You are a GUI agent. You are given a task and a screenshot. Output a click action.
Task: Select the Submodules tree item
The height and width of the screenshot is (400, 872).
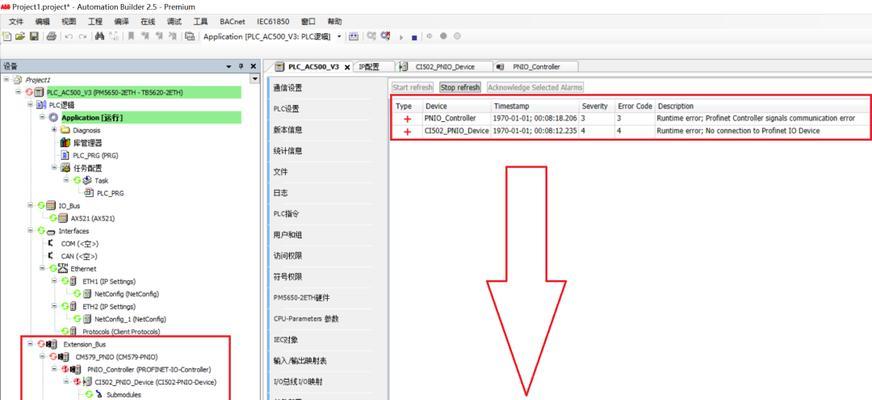[123, 395]
